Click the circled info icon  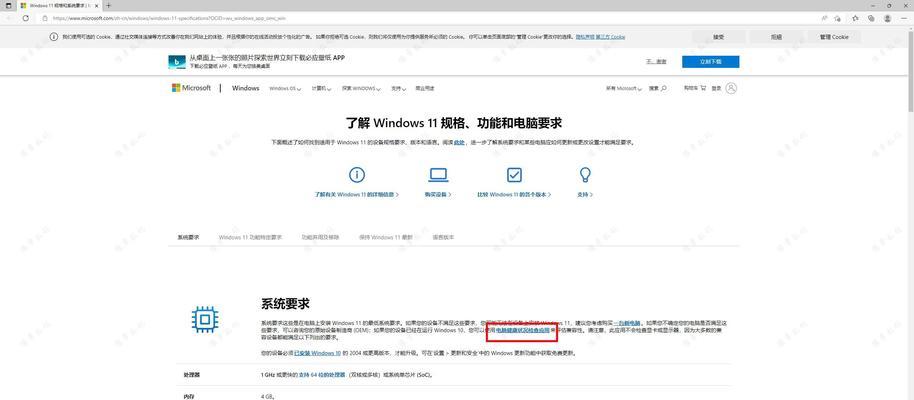coord(356,174)
